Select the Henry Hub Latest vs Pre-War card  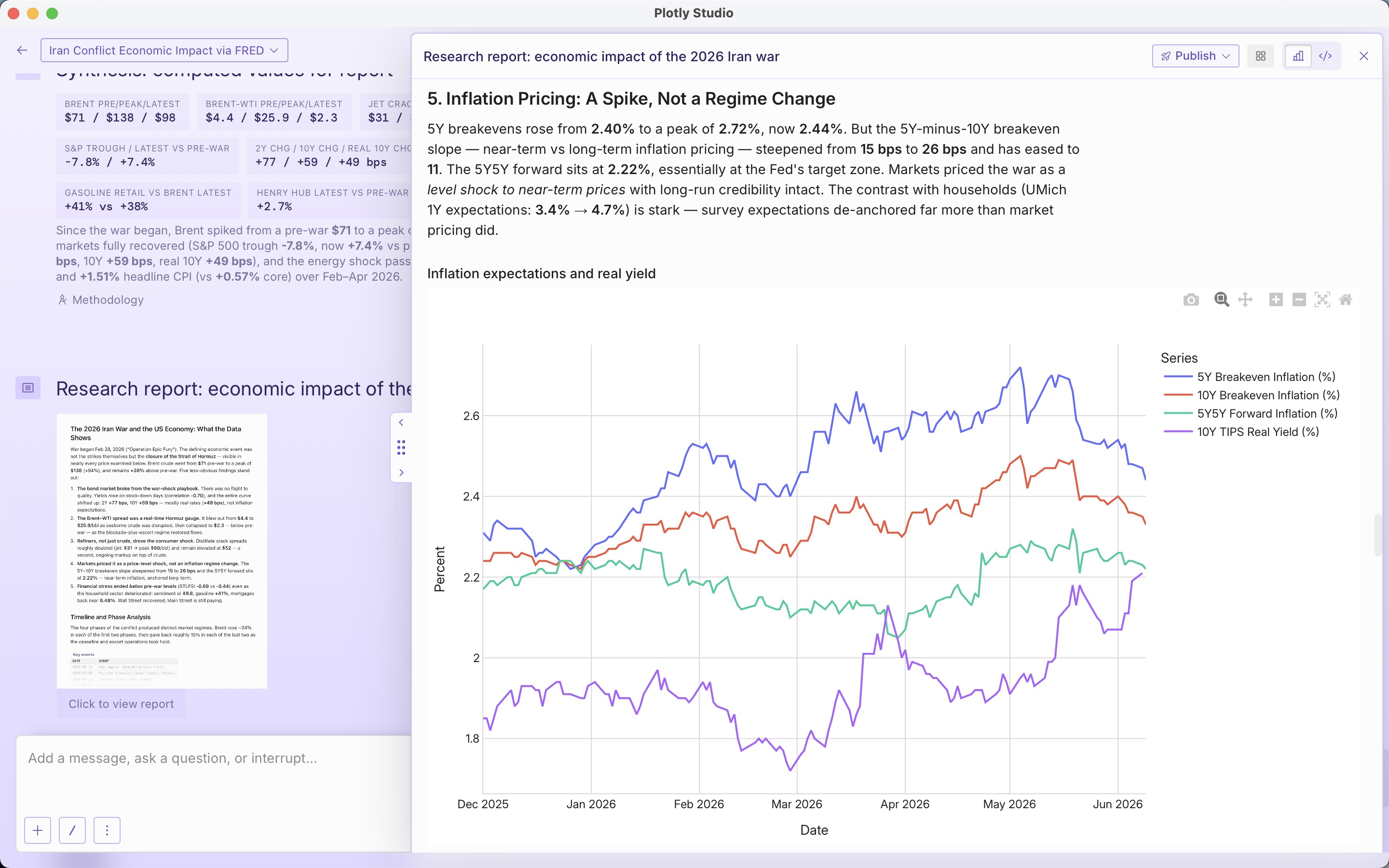330,200
